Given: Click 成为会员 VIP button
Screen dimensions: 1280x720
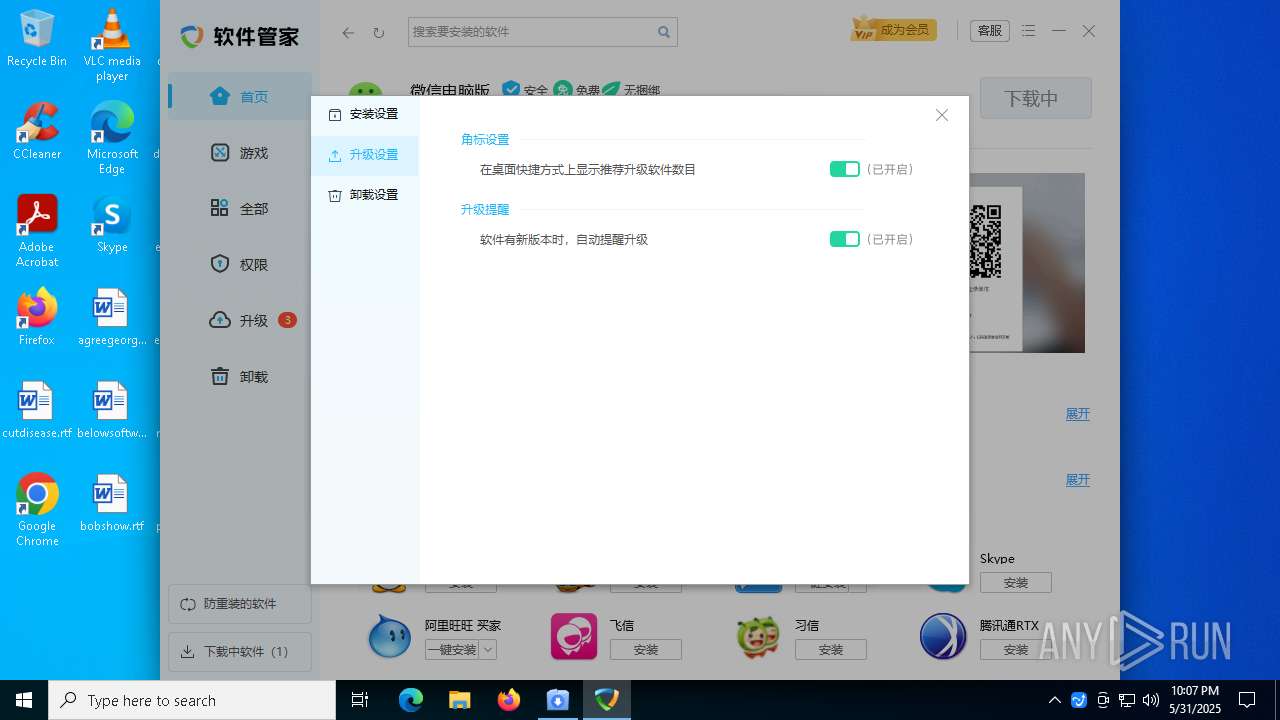Looking at the screenshot, I should click(x=893, y=30).
